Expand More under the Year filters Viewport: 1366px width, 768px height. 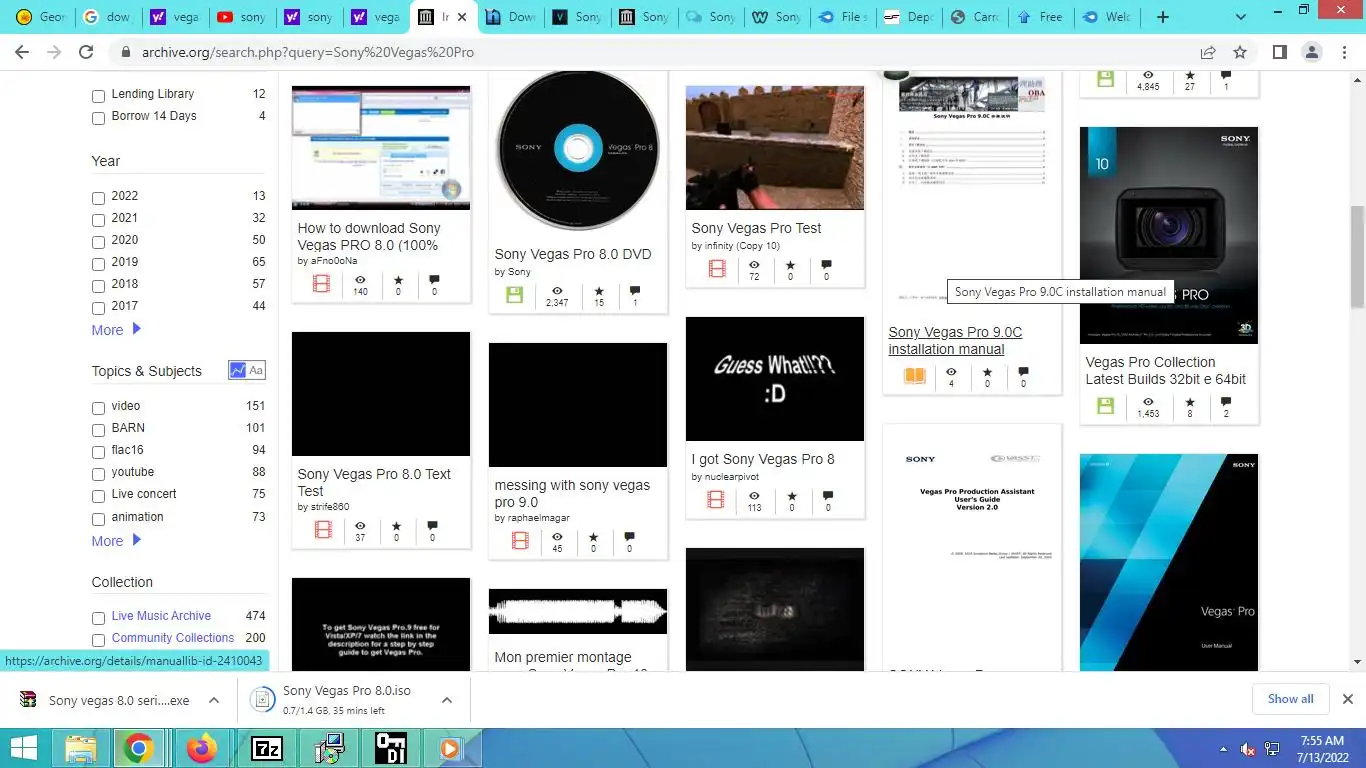point(116,330)
